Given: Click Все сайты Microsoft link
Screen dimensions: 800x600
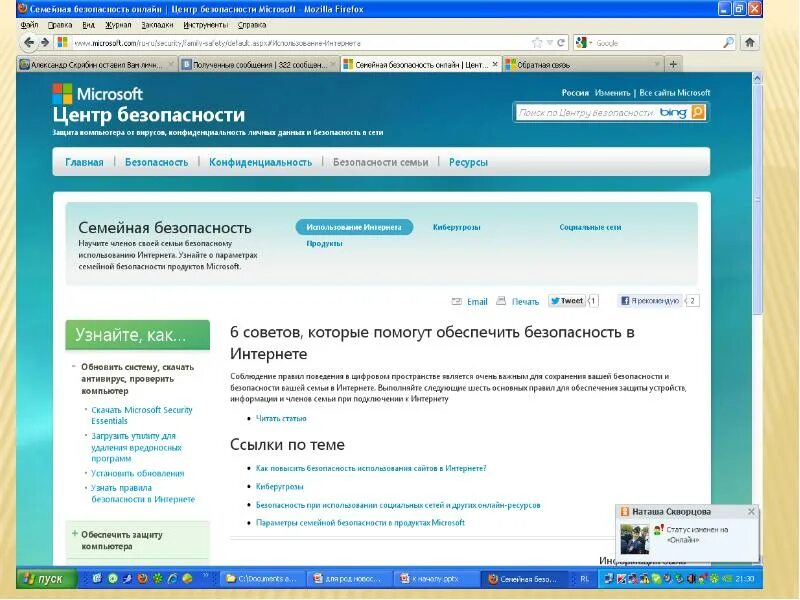Looking at the screenshot, I should click(x=674, y=93).
